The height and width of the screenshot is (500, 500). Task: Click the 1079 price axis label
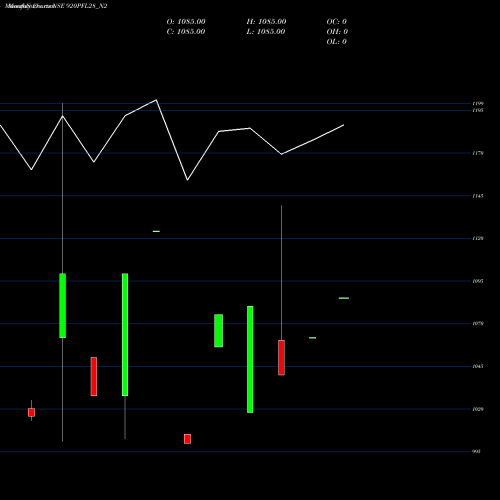click(x=478, y=323)
